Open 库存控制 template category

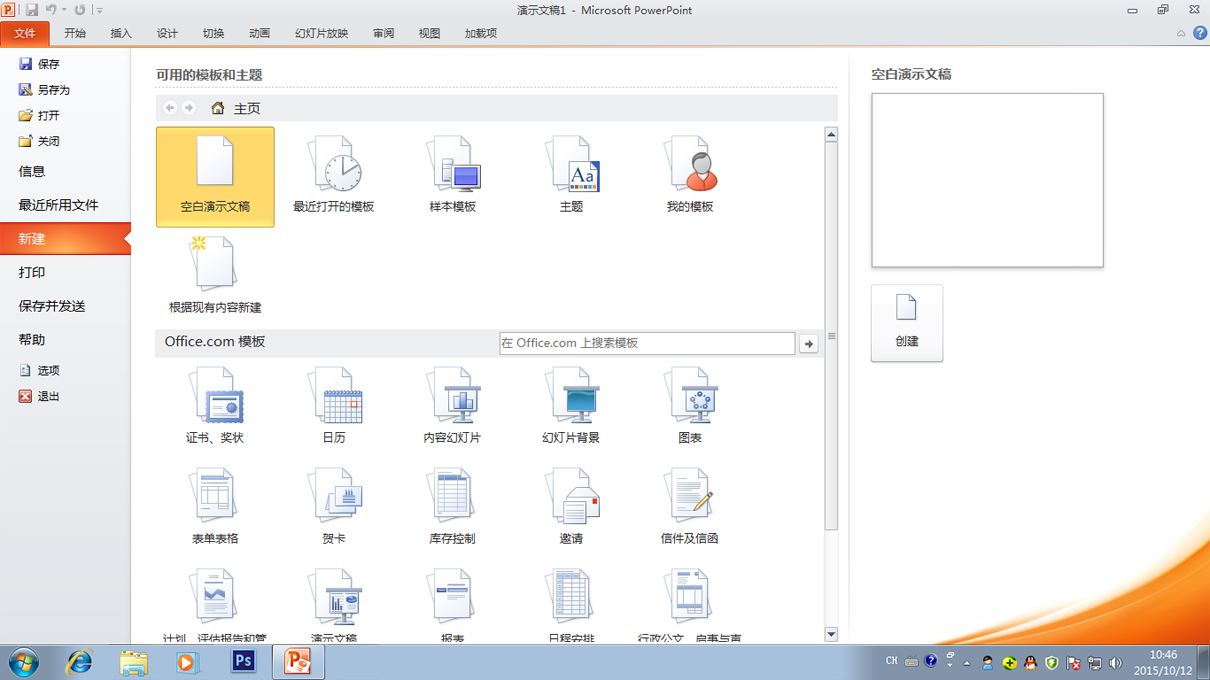(x=452, y=506)
